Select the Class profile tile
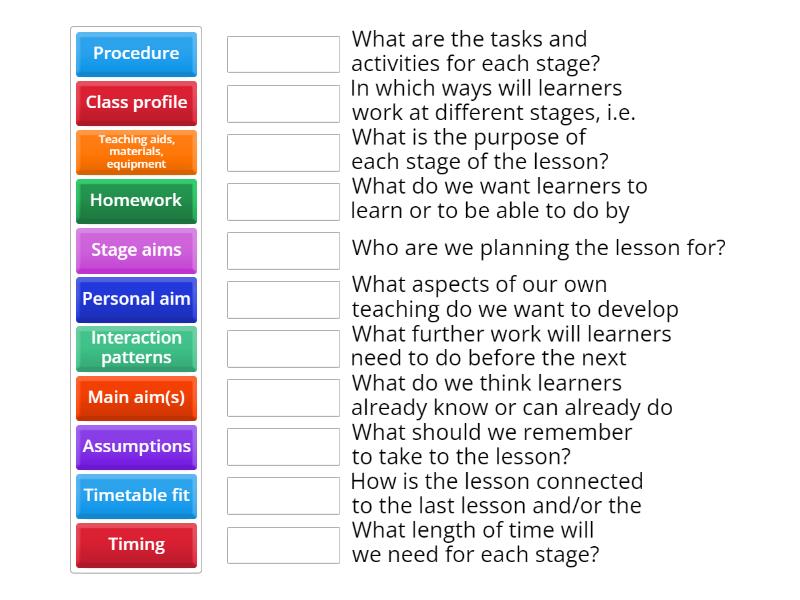The width and height of the screenshot is (800, 600). pos(136,103)
